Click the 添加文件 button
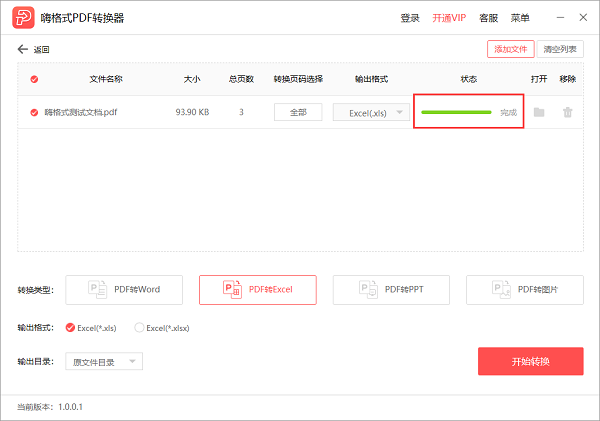600x421 pixels. [510, 49]
